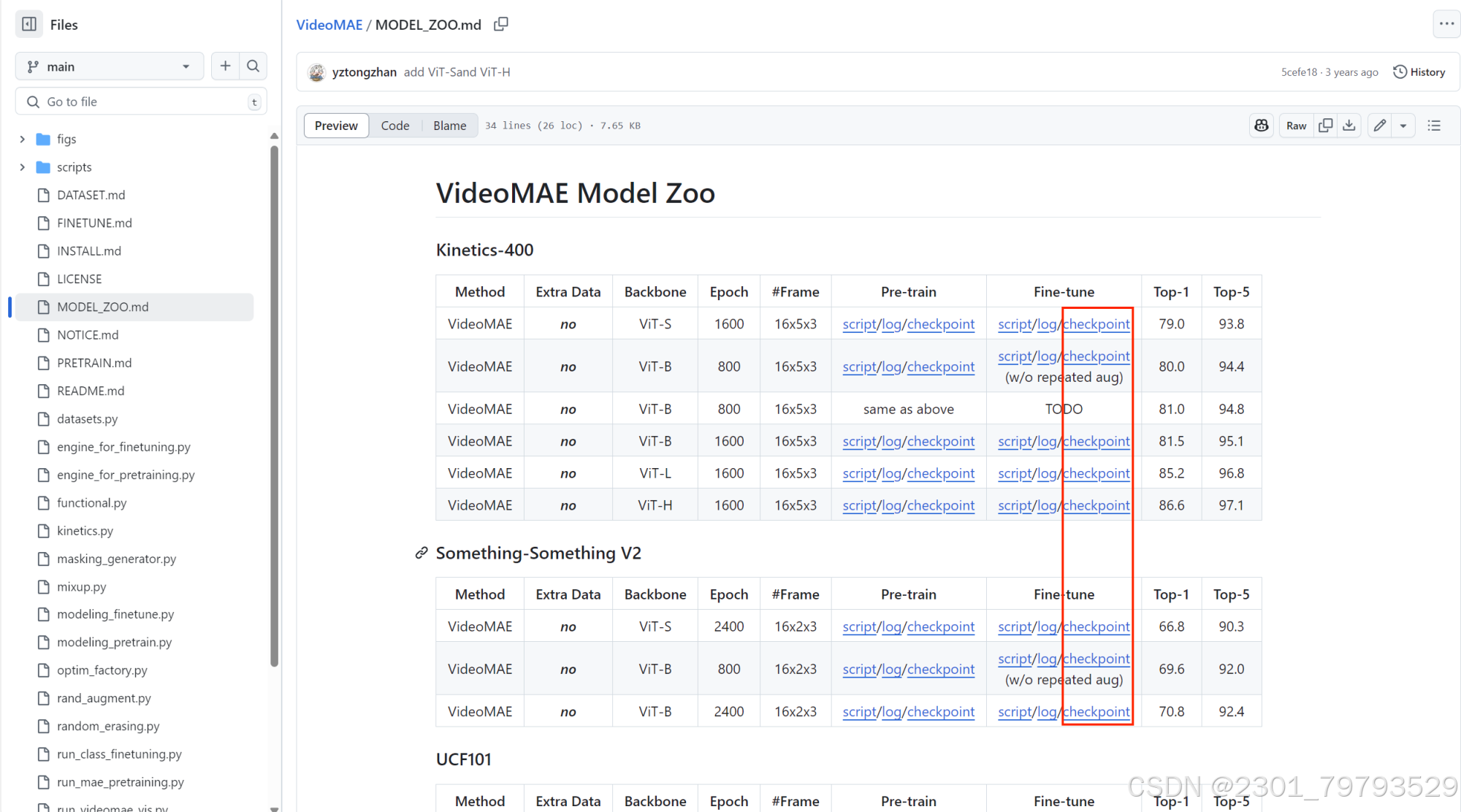The image size is (1461, 812).
Task: Switch to the Code tab
Action: (x=394, y=125)
